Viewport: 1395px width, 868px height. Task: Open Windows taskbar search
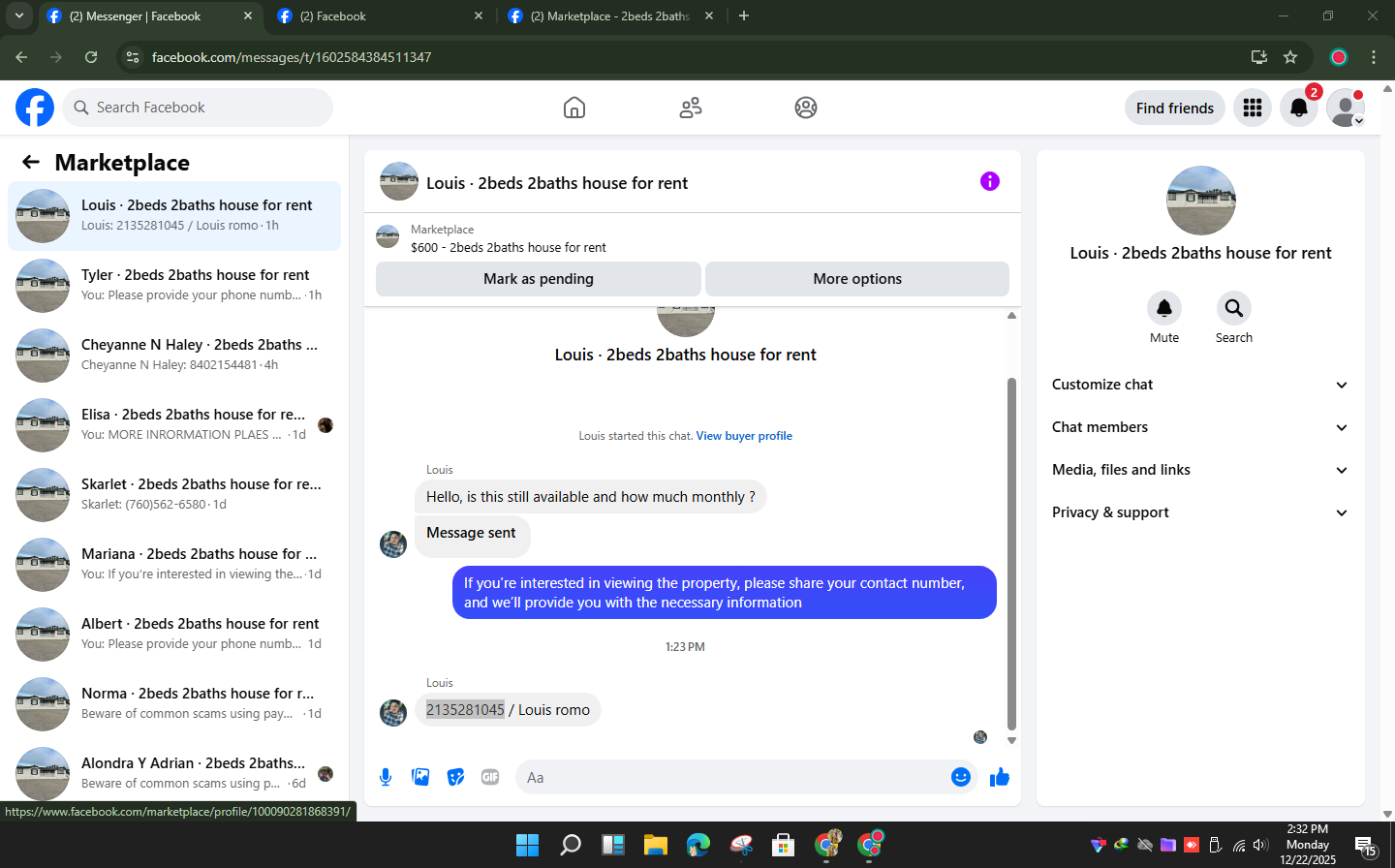571,845
